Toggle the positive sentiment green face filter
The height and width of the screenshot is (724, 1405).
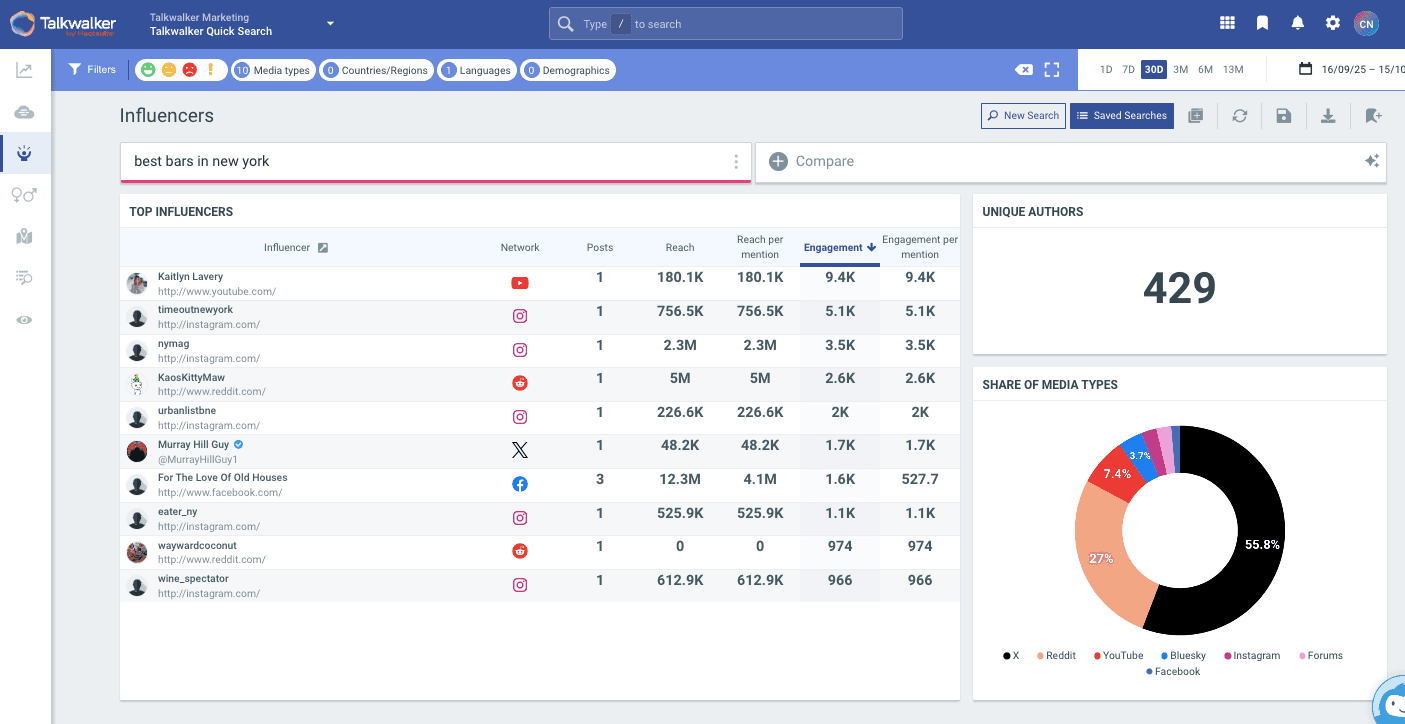click(148, 70)
